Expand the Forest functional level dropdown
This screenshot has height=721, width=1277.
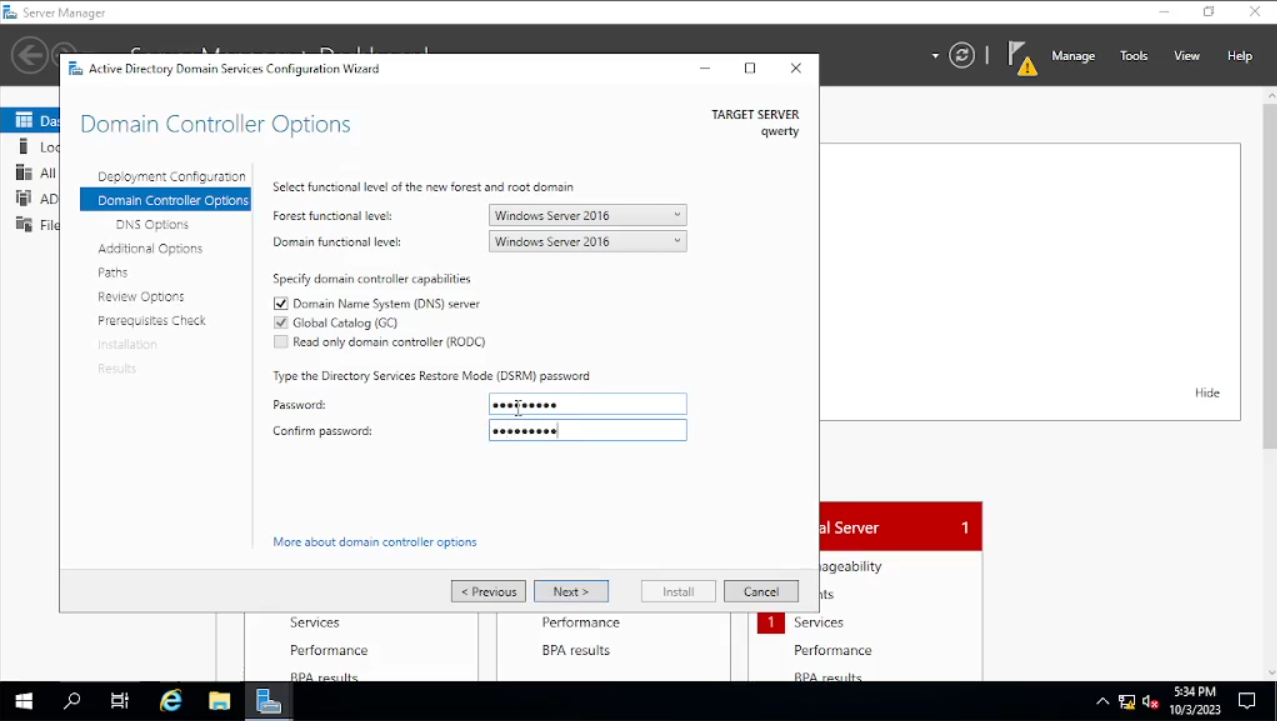(x=587, y=215)
